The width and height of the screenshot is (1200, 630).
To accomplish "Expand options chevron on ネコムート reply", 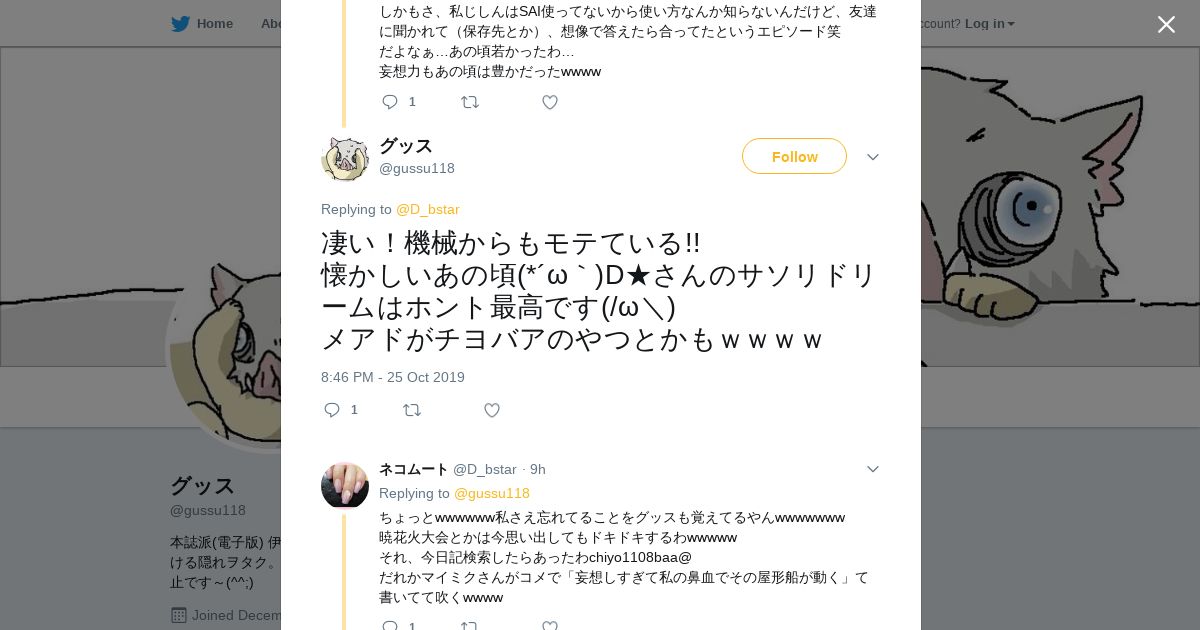I will click(872, 469).
